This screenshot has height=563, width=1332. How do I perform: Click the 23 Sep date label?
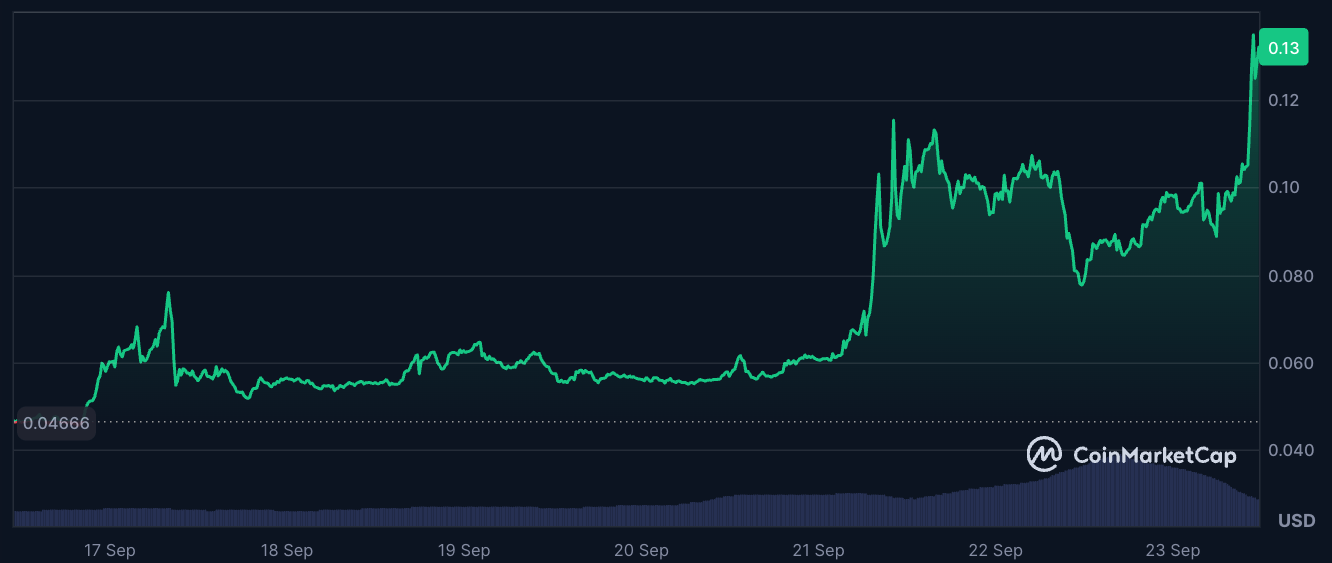[1173, 550]
